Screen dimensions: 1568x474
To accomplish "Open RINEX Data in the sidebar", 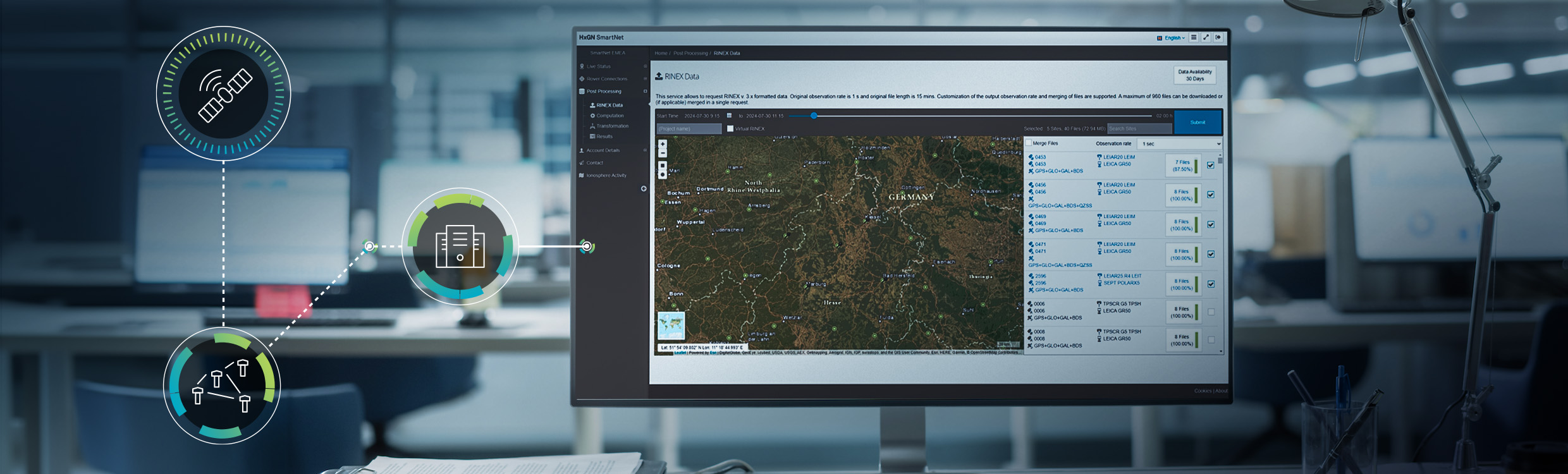I will pyautogui.click(x=609, y=106).
